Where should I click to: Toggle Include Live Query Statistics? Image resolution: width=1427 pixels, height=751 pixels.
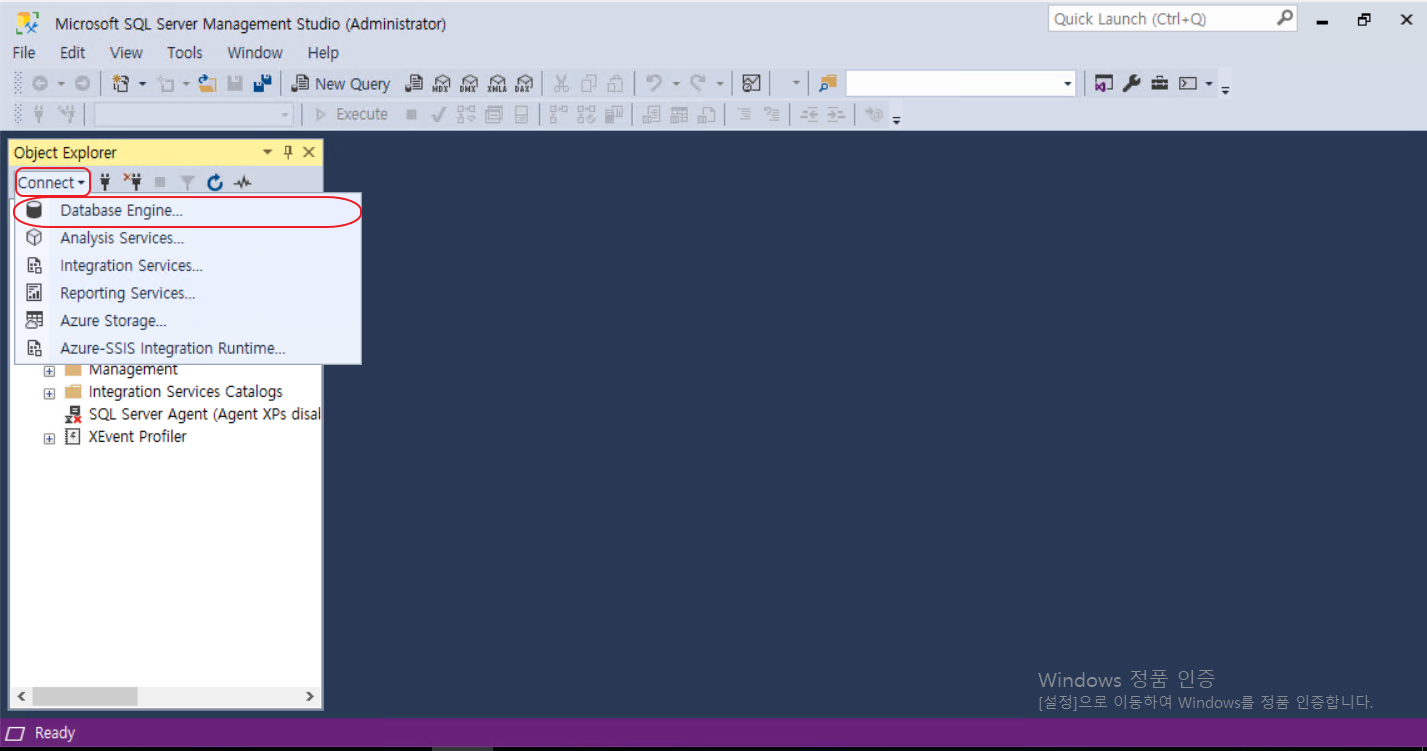pyautogui.click(x=586, y=114)
